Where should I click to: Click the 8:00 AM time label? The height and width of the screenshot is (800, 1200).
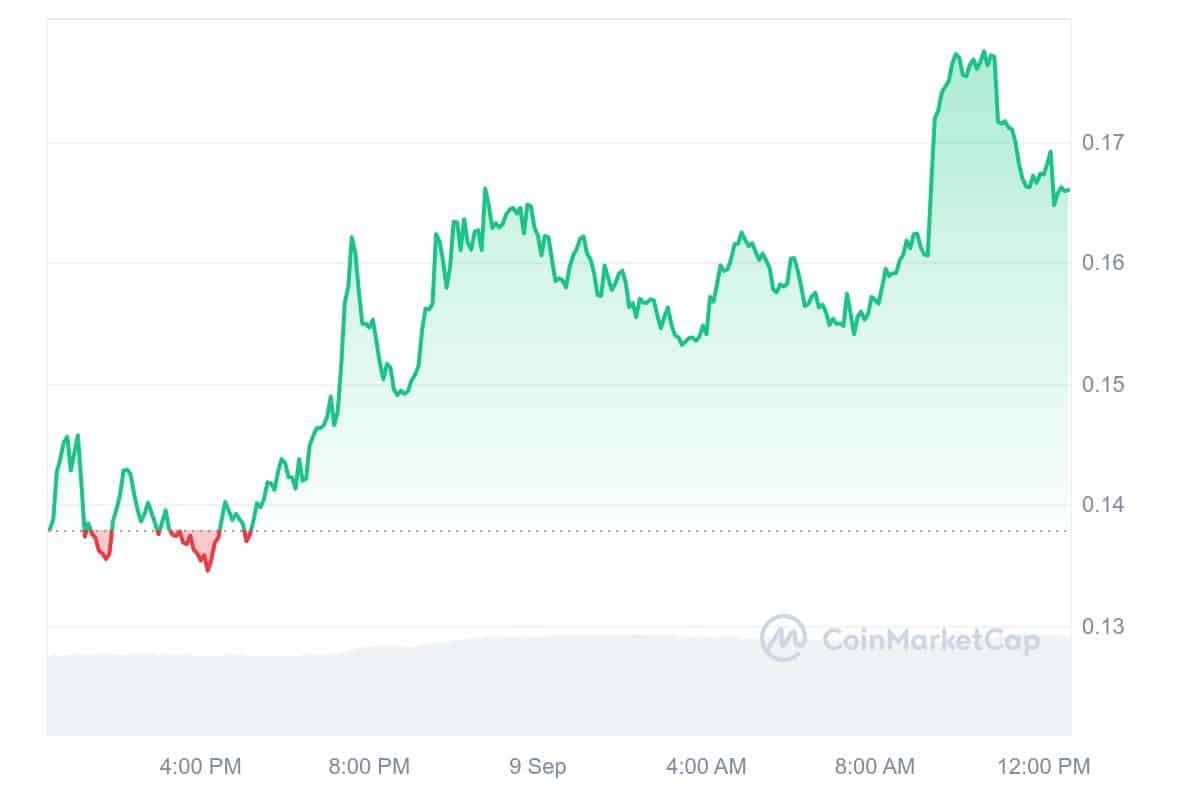(x=874, y=767)
